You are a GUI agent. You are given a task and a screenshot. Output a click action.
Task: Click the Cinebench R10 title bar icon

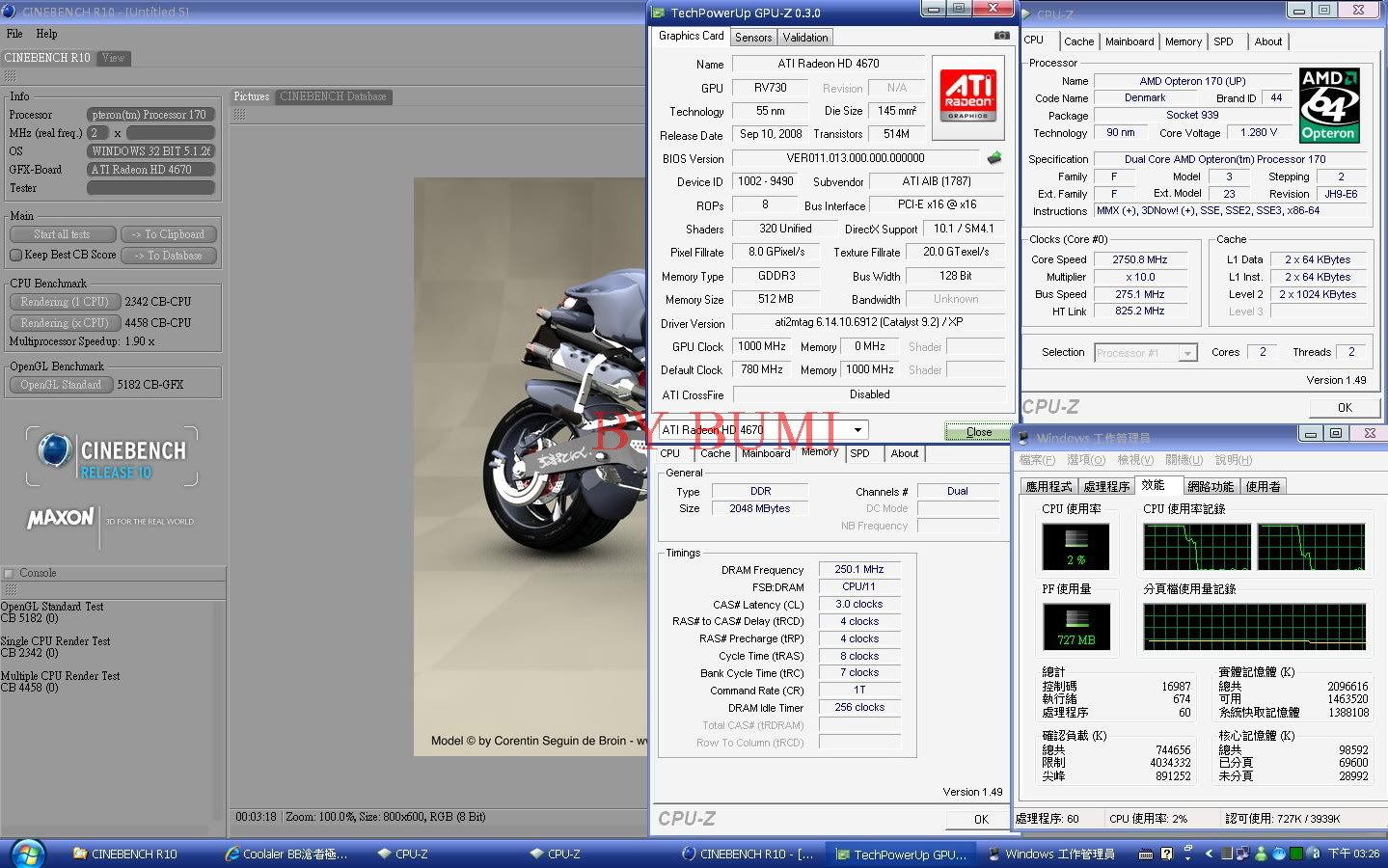pyautogui.click(x=9, y=12)
